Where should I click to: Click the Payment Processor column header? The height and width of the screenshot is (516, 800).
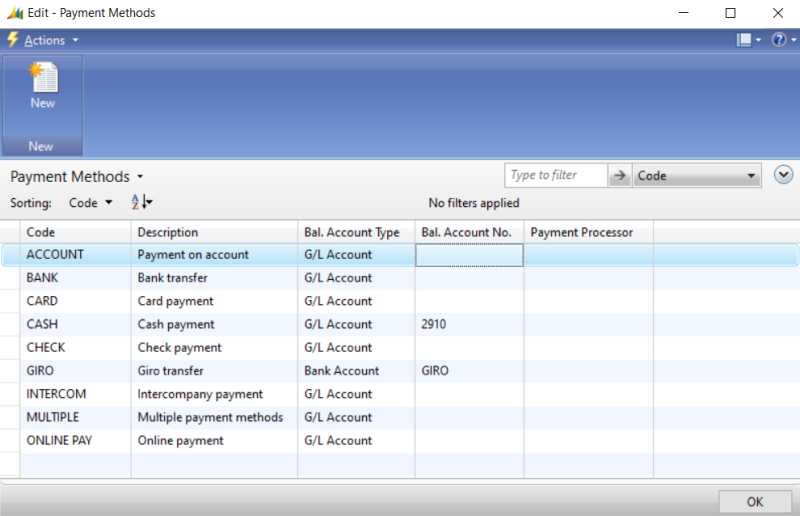pos(582,232)
